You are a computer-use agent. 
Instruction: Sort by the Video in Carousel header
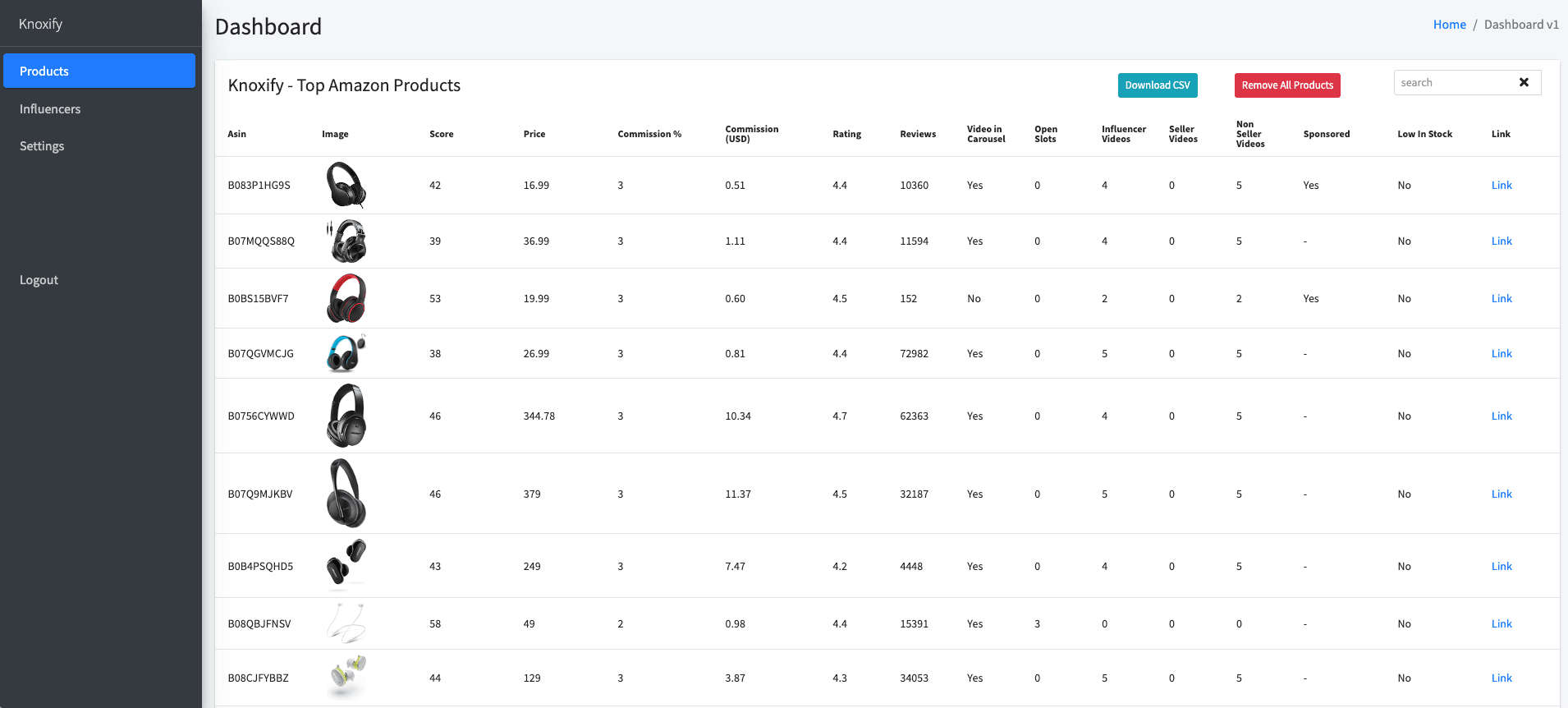coord(986,134)
